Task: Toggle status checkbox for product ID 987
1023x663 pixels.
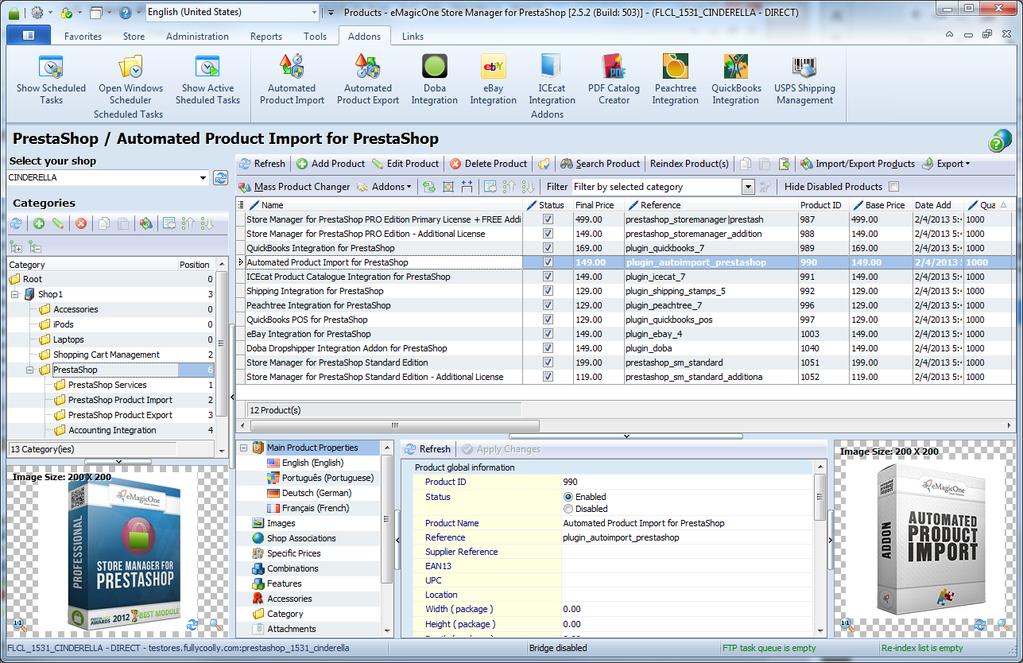Action: [x=548, y=219]
